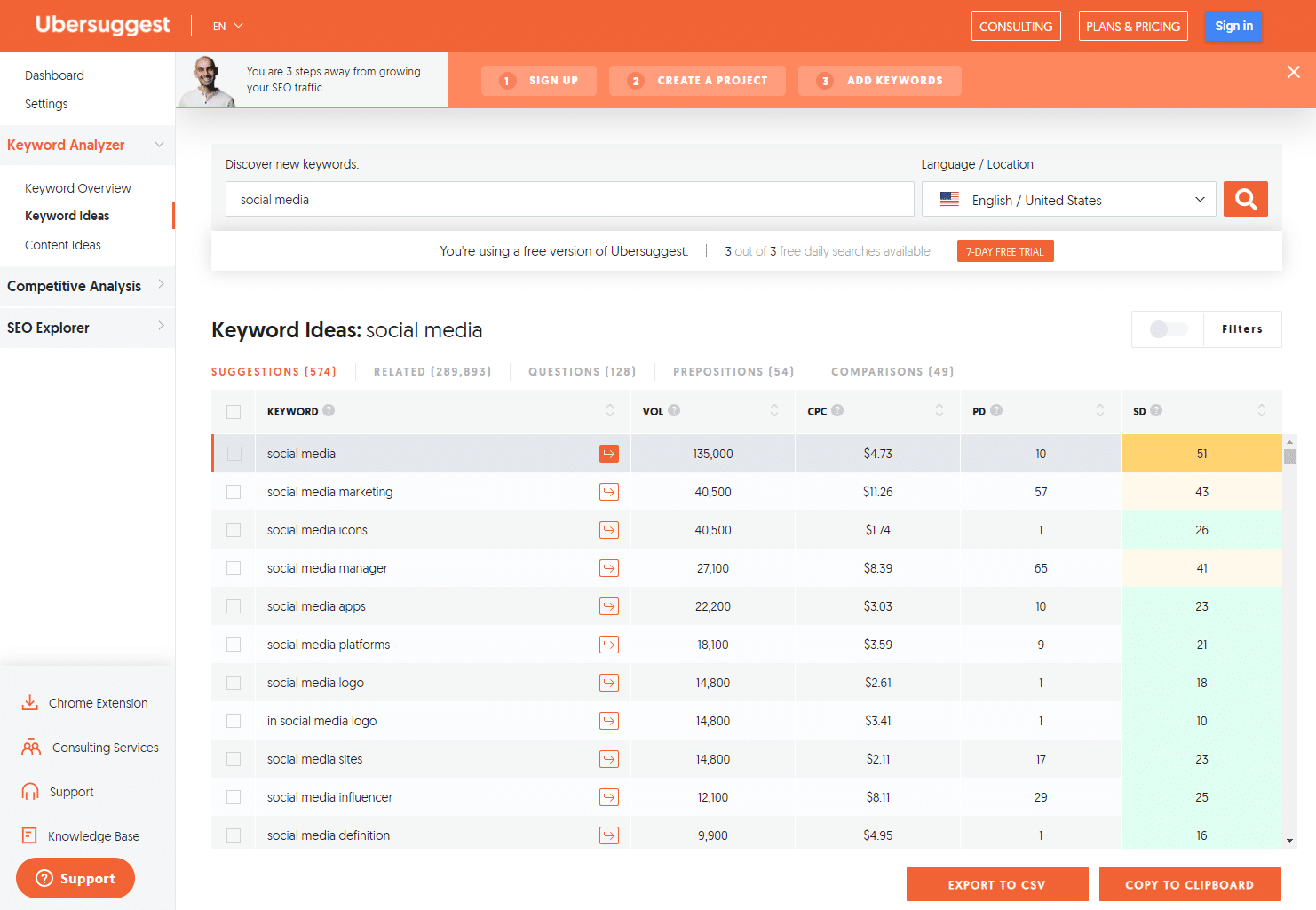Click the Consulting Services people icon
1316x910 pixels.
tap(31, 747)
